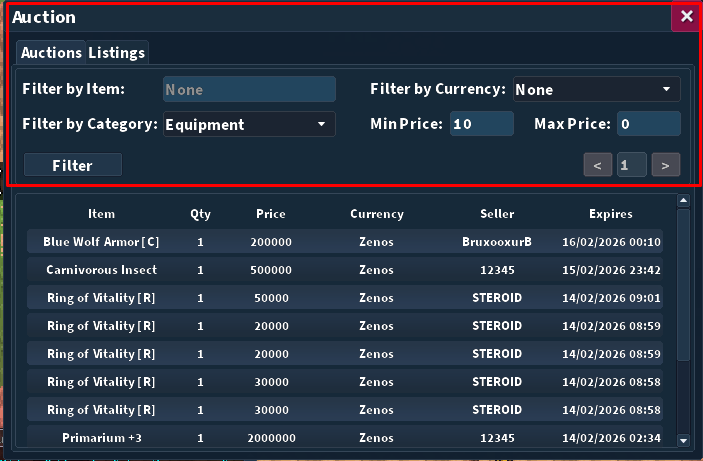Click the Expires column header
The width and height of the screenshot is (703, 461).
[610, 214]
